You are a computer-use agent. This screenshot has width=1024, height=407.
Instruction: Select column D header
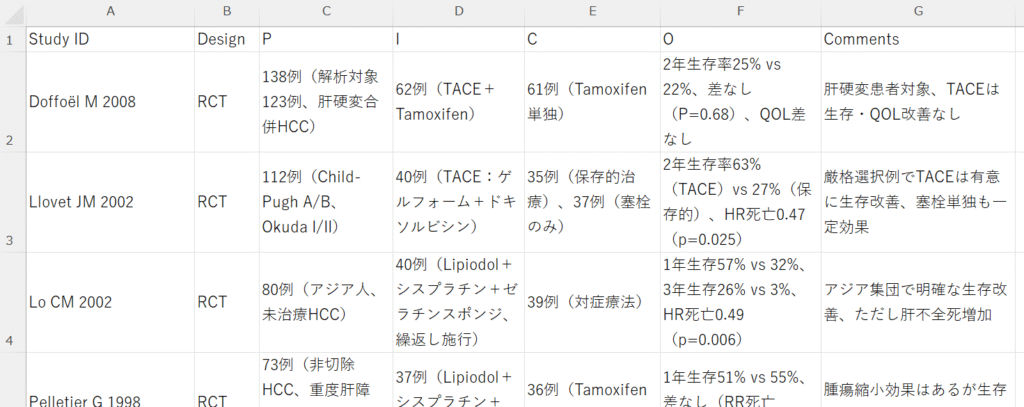click(457, 10)
